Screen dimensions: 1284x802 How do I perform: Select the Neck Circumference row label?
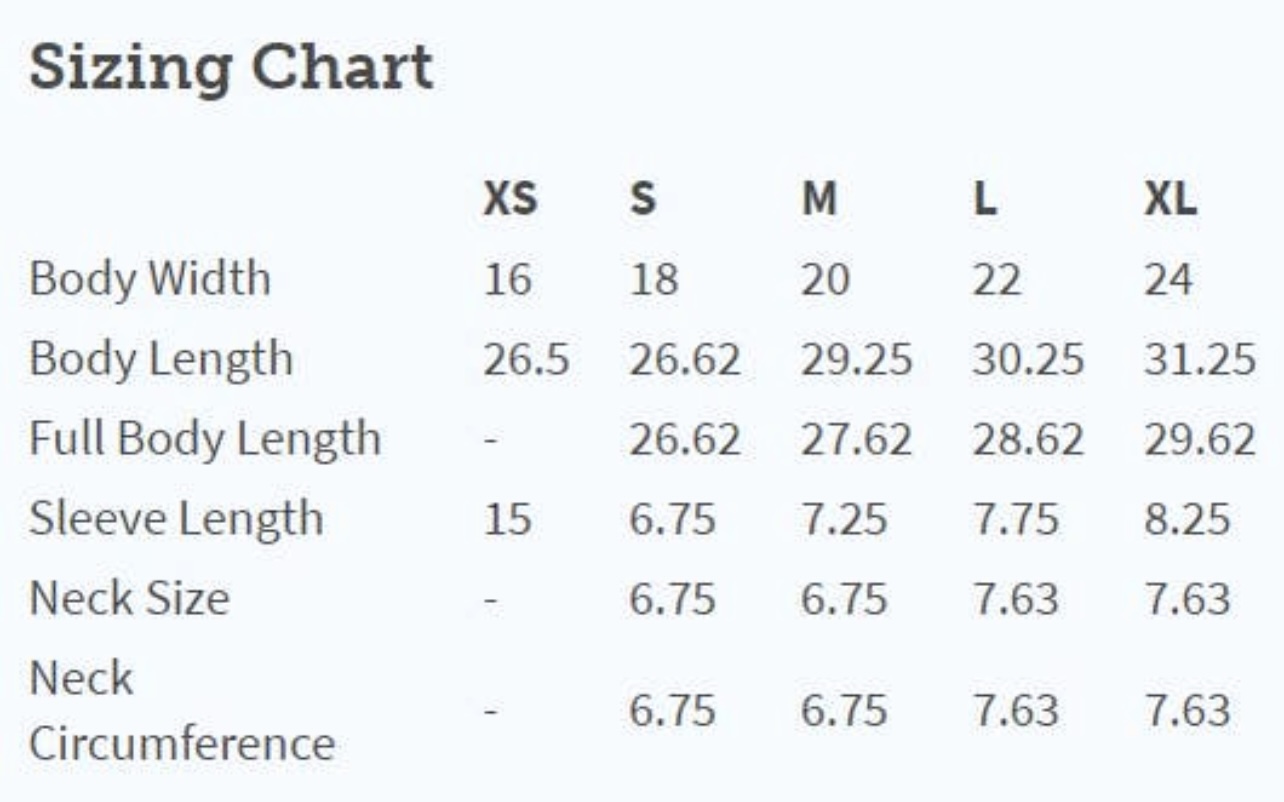pyautogui.click(x=181, y=711)
